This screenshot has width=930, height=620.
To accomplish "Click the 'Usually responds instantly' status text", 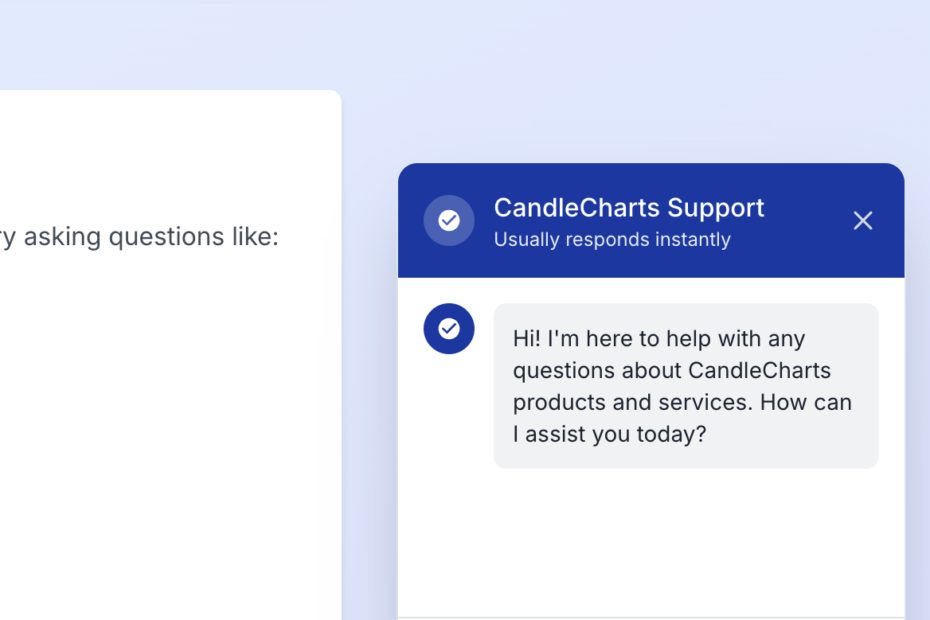I will click(612, 240).
